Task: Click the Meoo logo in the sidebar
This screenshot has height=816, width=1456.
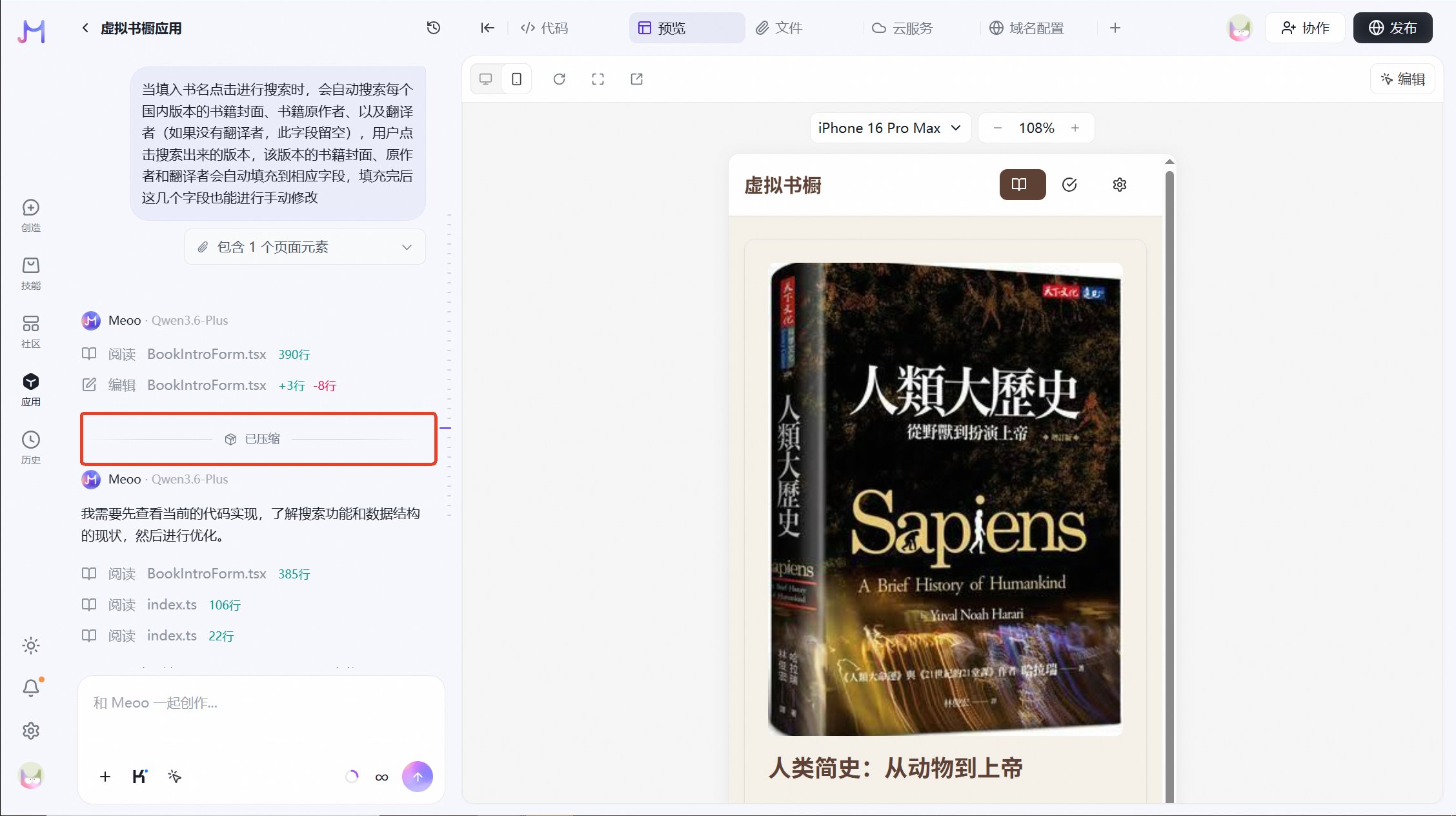Action: 31,30
